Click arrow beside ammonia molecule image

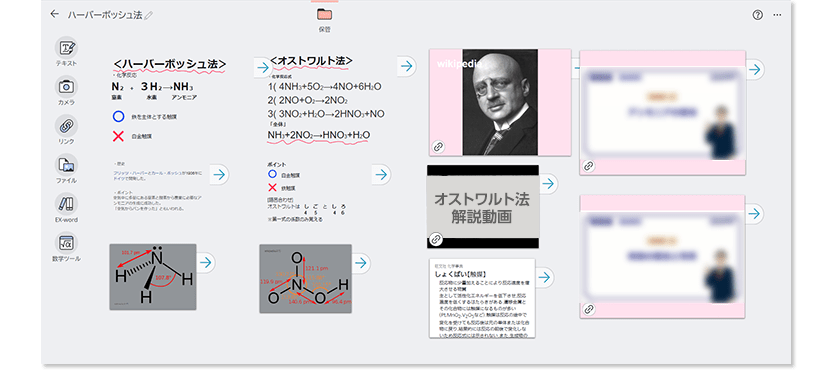coord(205,262)
